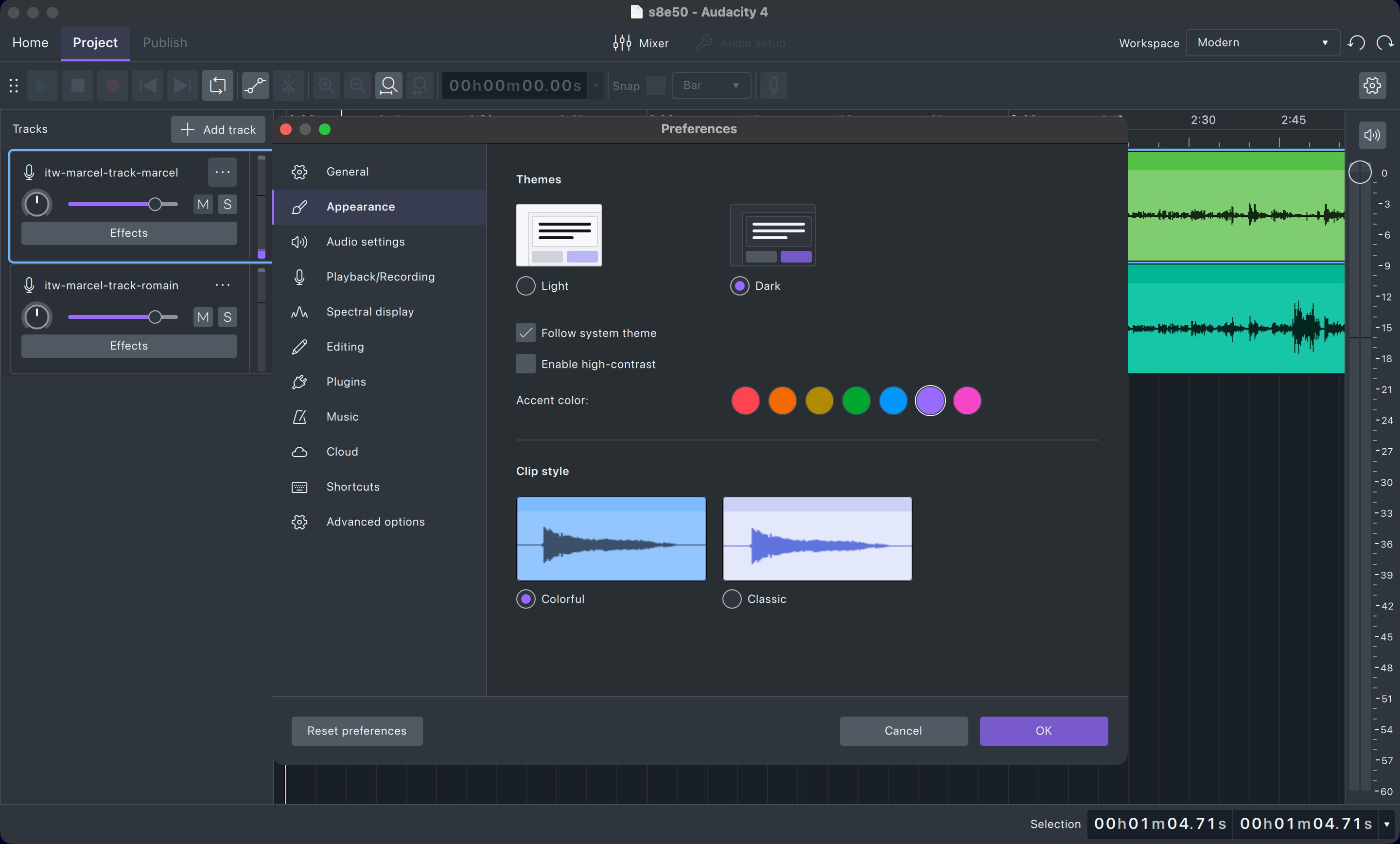Open Spectral display preferences
Viewport: 1400px width, 844px height.
(370, 312)
